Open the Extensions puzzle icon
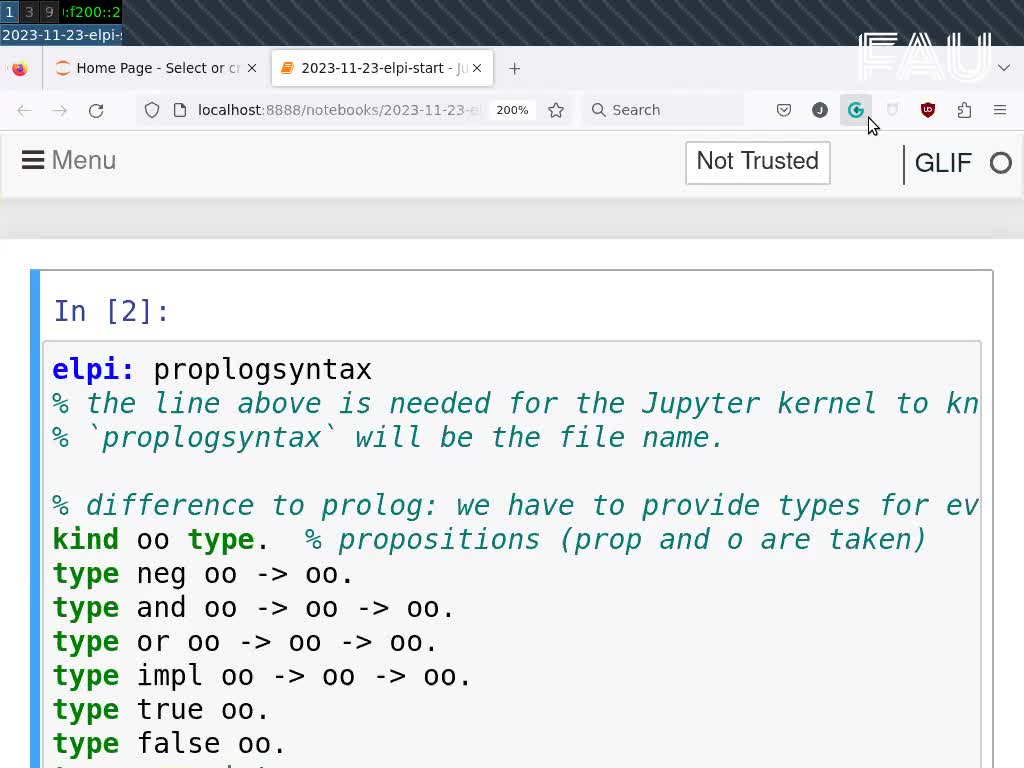 click(964, 110)
